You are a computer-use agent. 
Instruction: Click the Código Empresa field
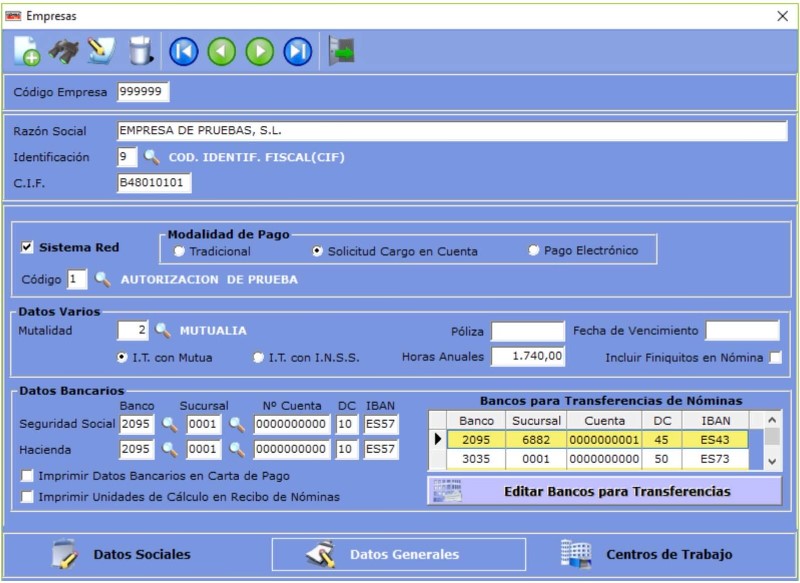pyautogui.click(x=143, y=92)
